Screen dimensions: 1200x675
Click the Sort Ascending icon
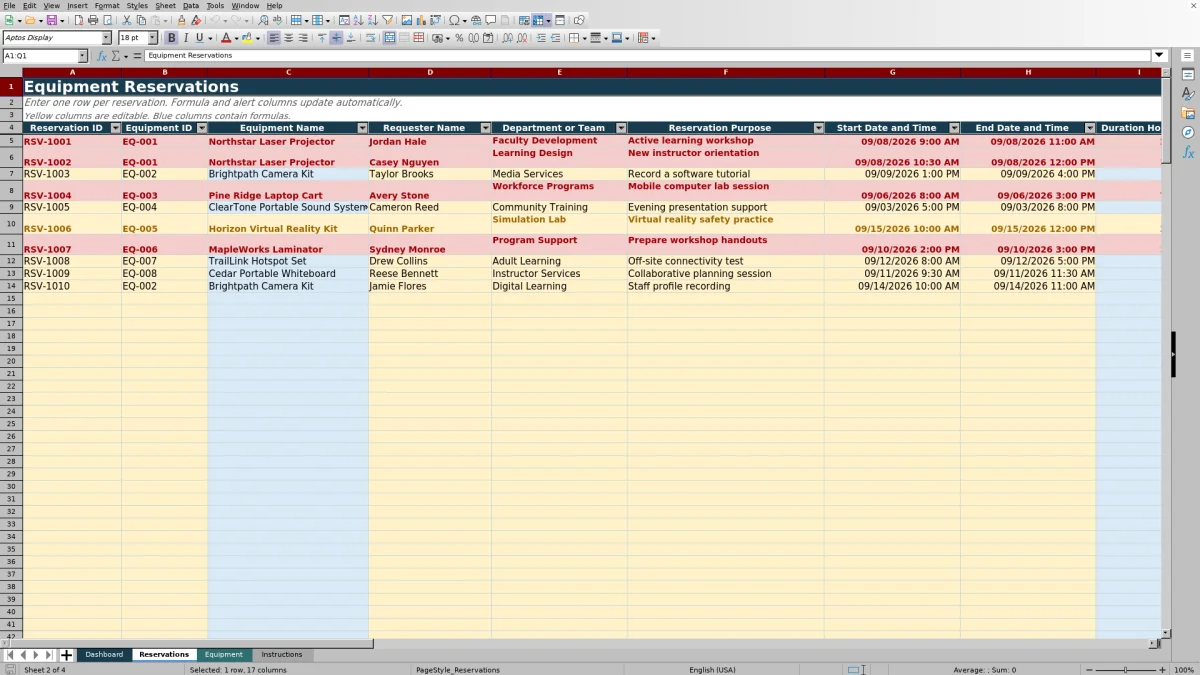(x=358, y=20)
